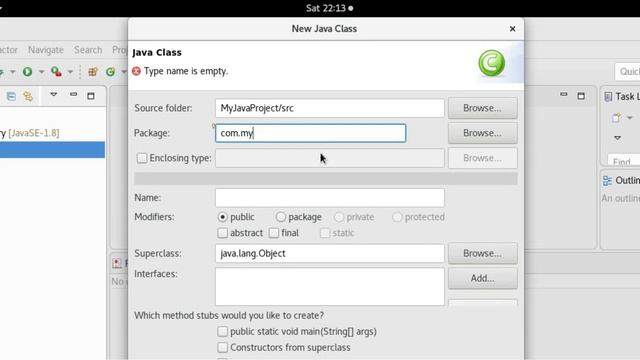The width and height of the screenshot is (640, 360).
Task: Minimize the Package Explorer panel
Action: coord(73,95)
